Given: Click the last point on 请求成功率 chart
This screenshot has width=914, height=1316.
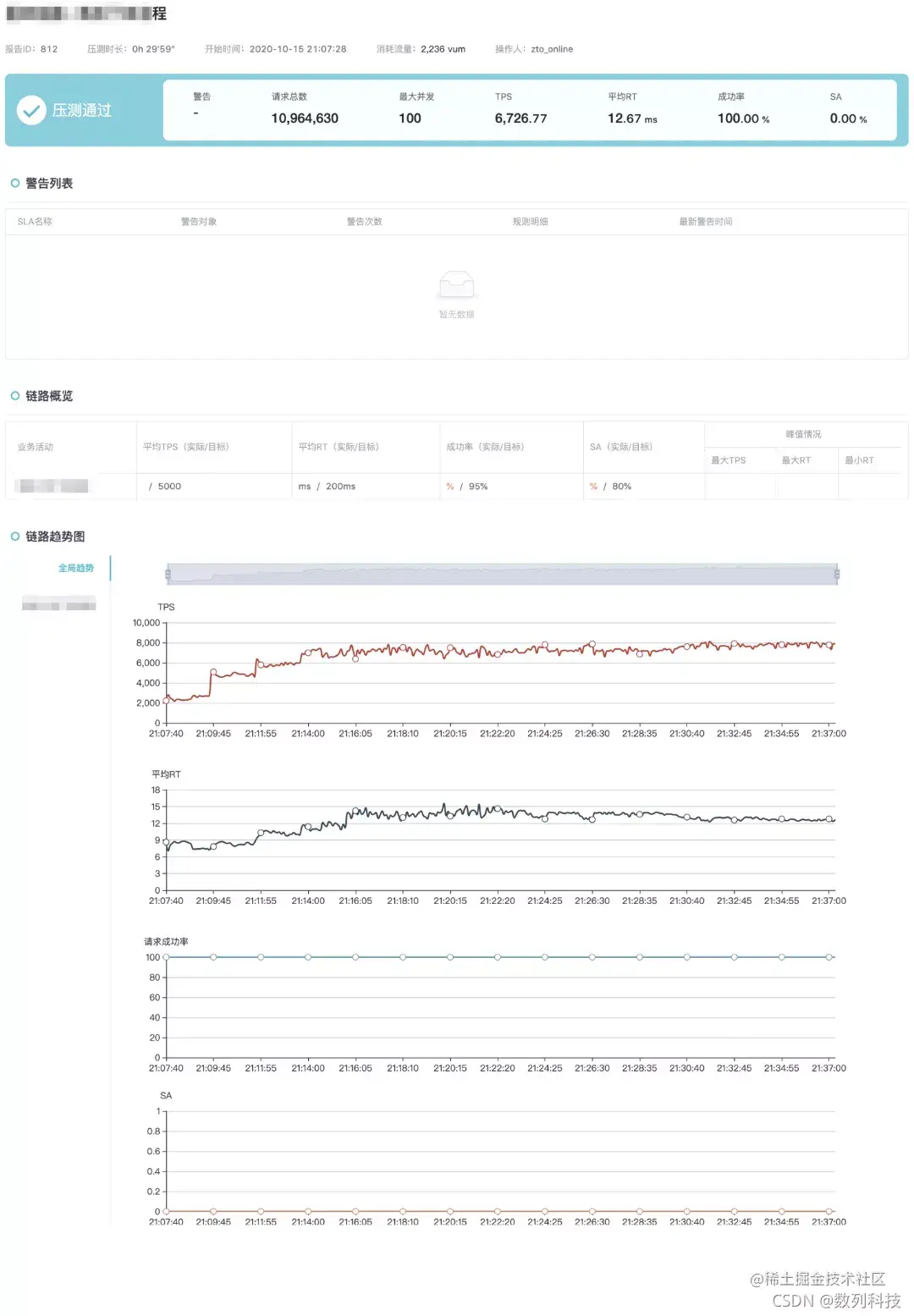Looking at the screenshot, I should [x=829, y=957].
